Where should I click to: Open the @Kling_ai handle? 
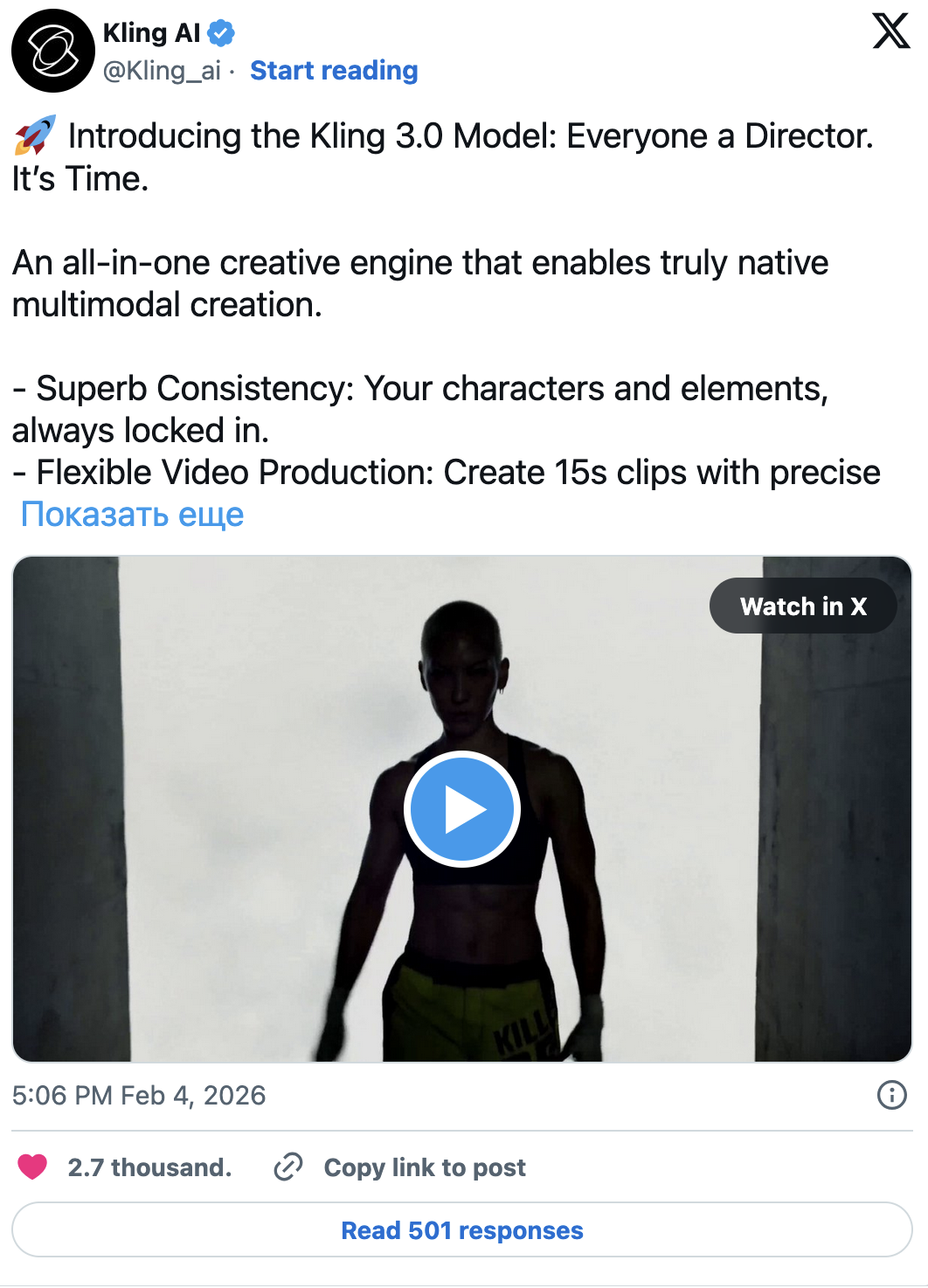pos(162,70)
